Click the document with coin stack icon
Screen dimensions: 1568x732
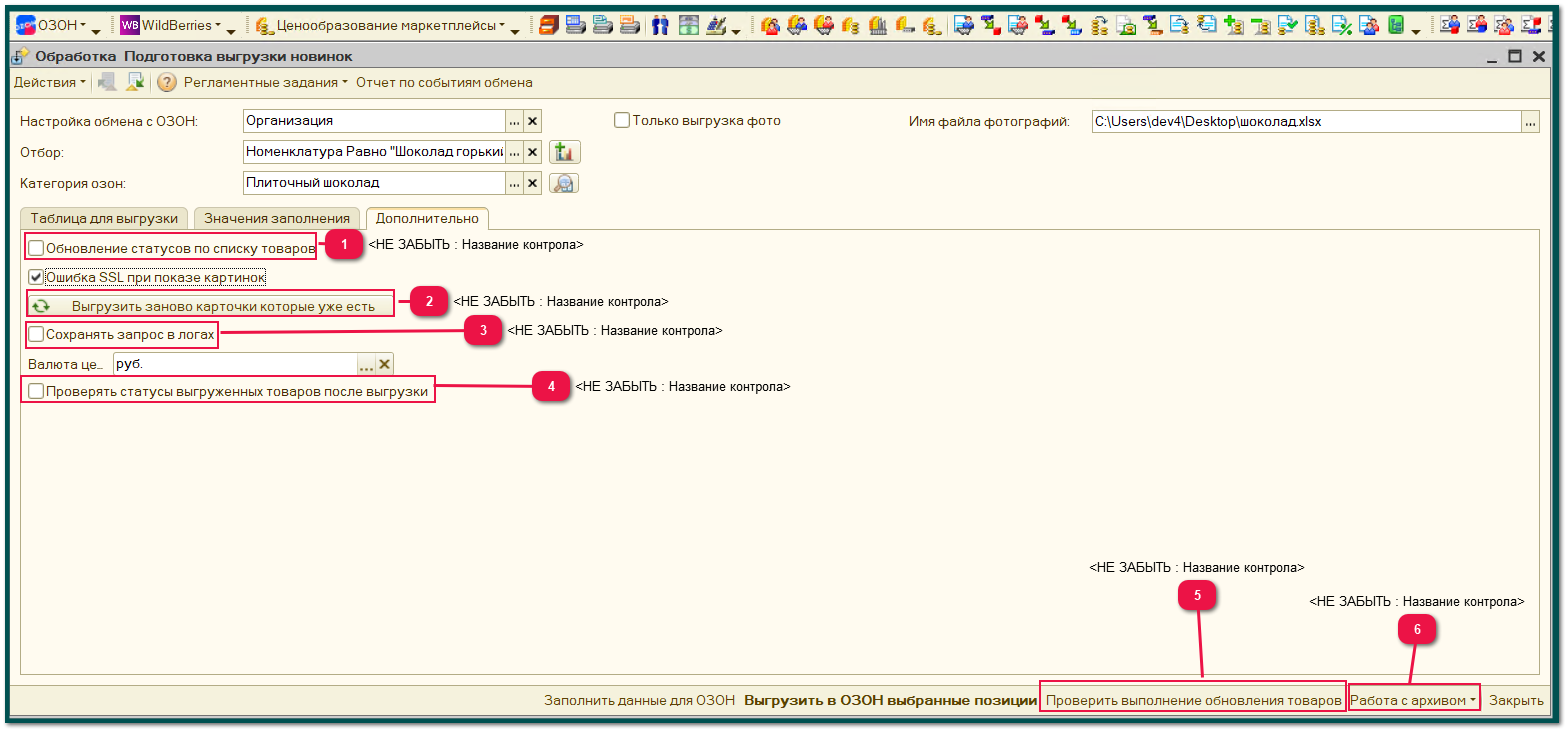click(x=1315, y=26)
